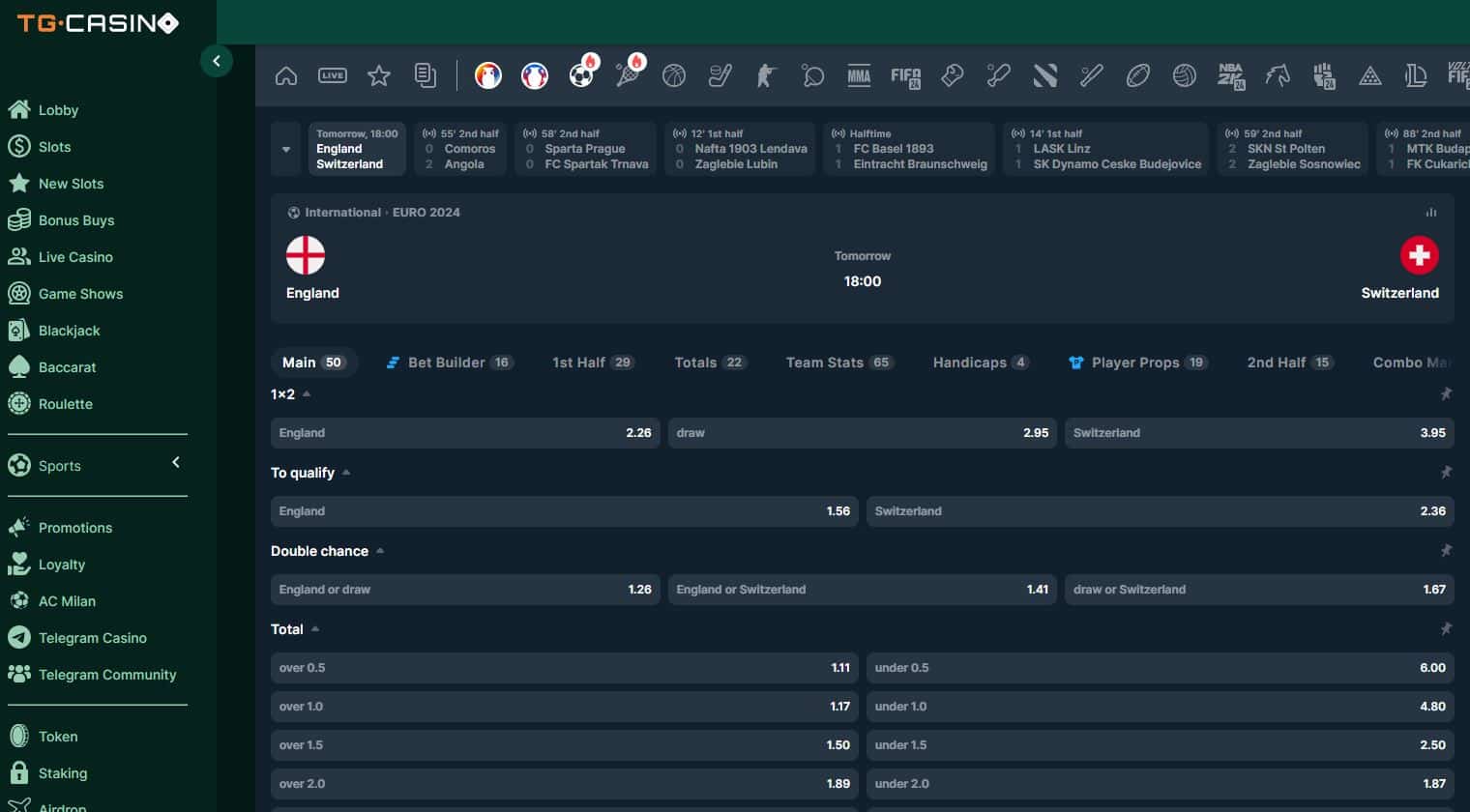
Task: Collapse the Total market section
Action: [315, 628]
